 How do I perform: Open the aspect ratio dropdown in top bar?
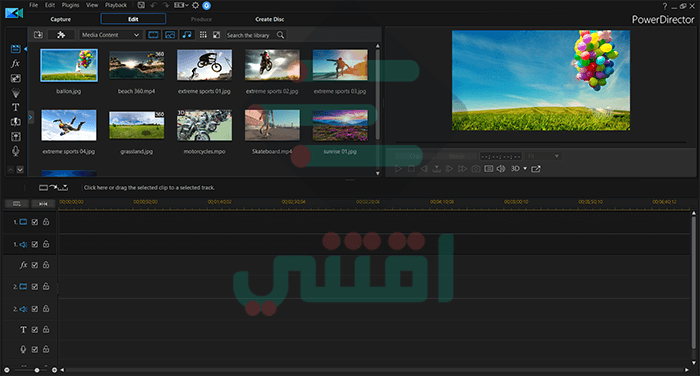coord(181,5)
